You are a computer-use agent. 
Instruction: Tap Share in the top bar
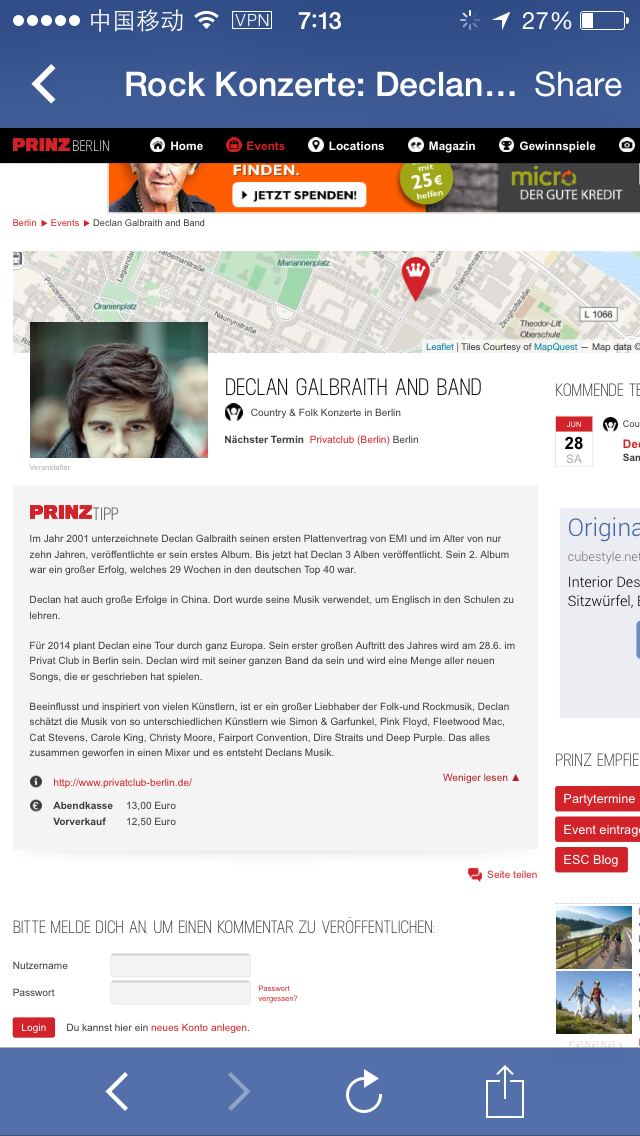coord(578,85)
